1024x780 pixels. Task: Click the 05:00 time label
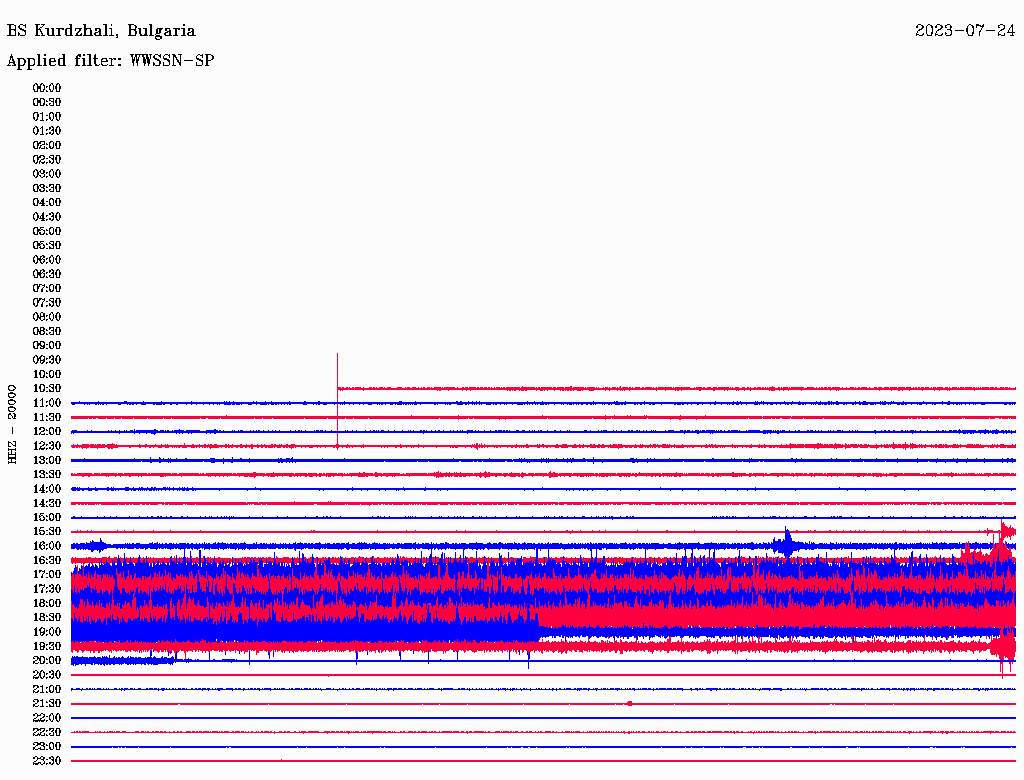click(47, 231)
